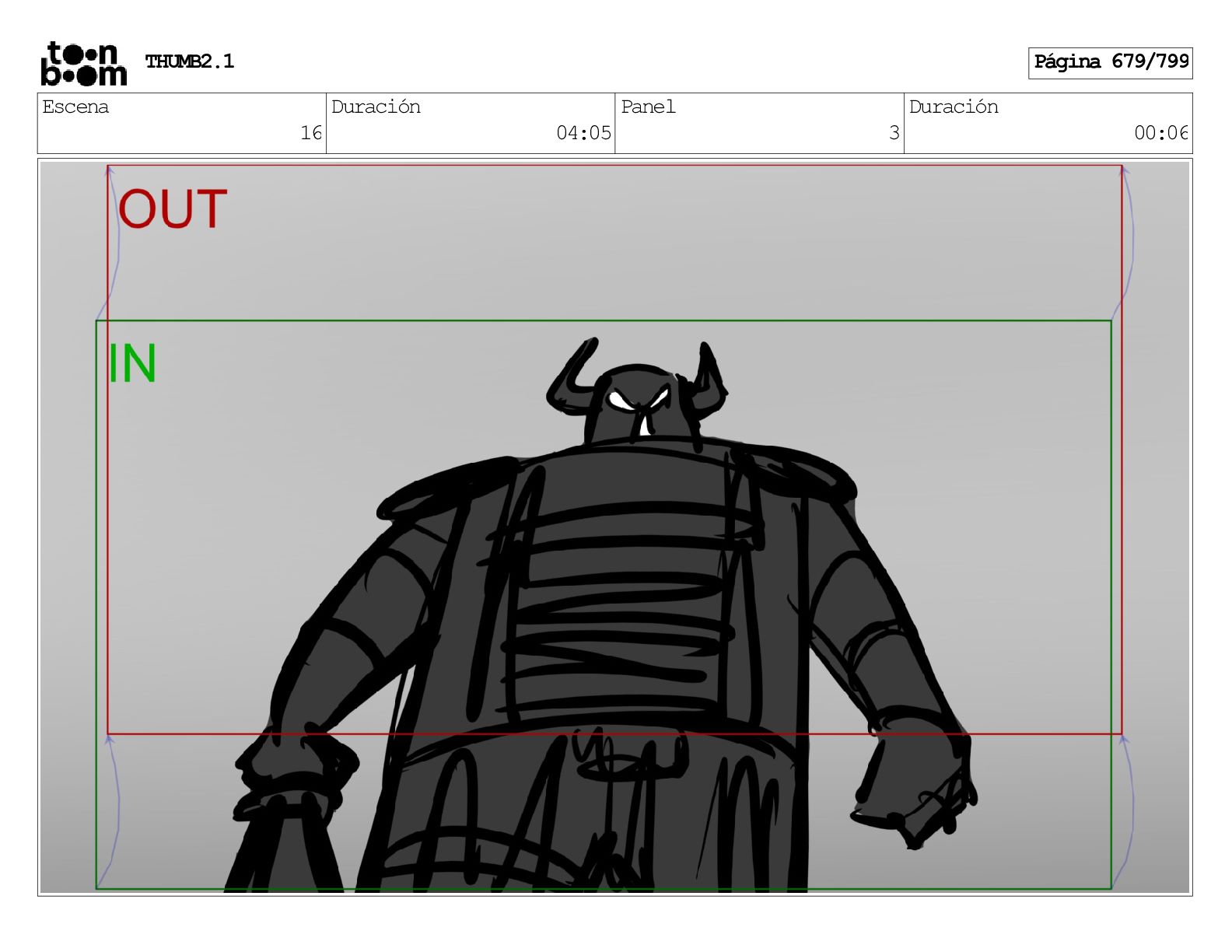Select panel number value 3
1232x952 pixels.
pos(894,133)
